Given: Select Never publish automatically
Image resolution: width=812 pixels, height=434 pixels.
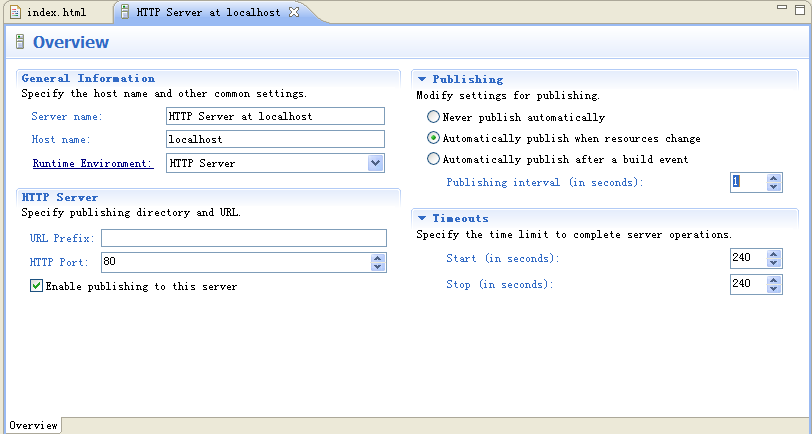Looking at the screenshot, I should [x=433, y=117].
